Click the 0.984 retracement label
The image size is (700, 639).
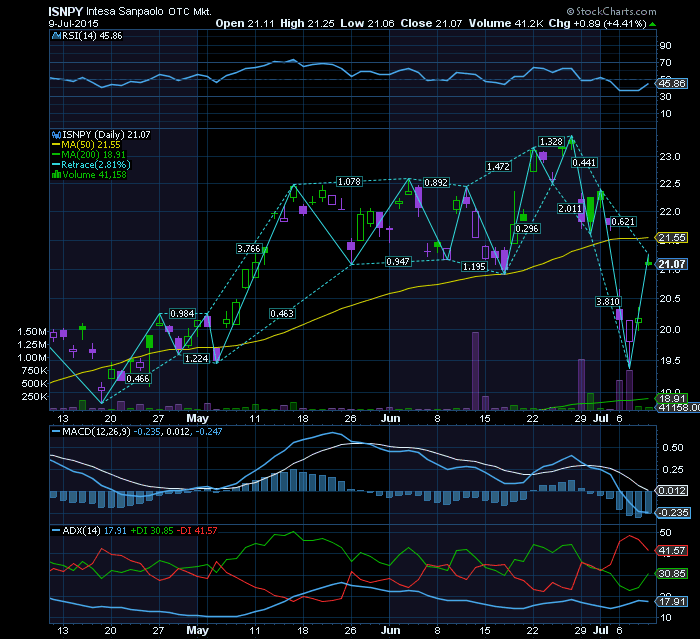pyautogui.click(x=182, y=313)
